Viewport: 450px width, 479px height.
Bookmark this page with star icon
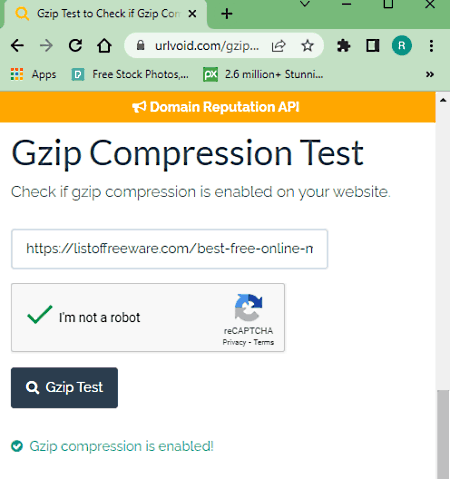point(307,46)
